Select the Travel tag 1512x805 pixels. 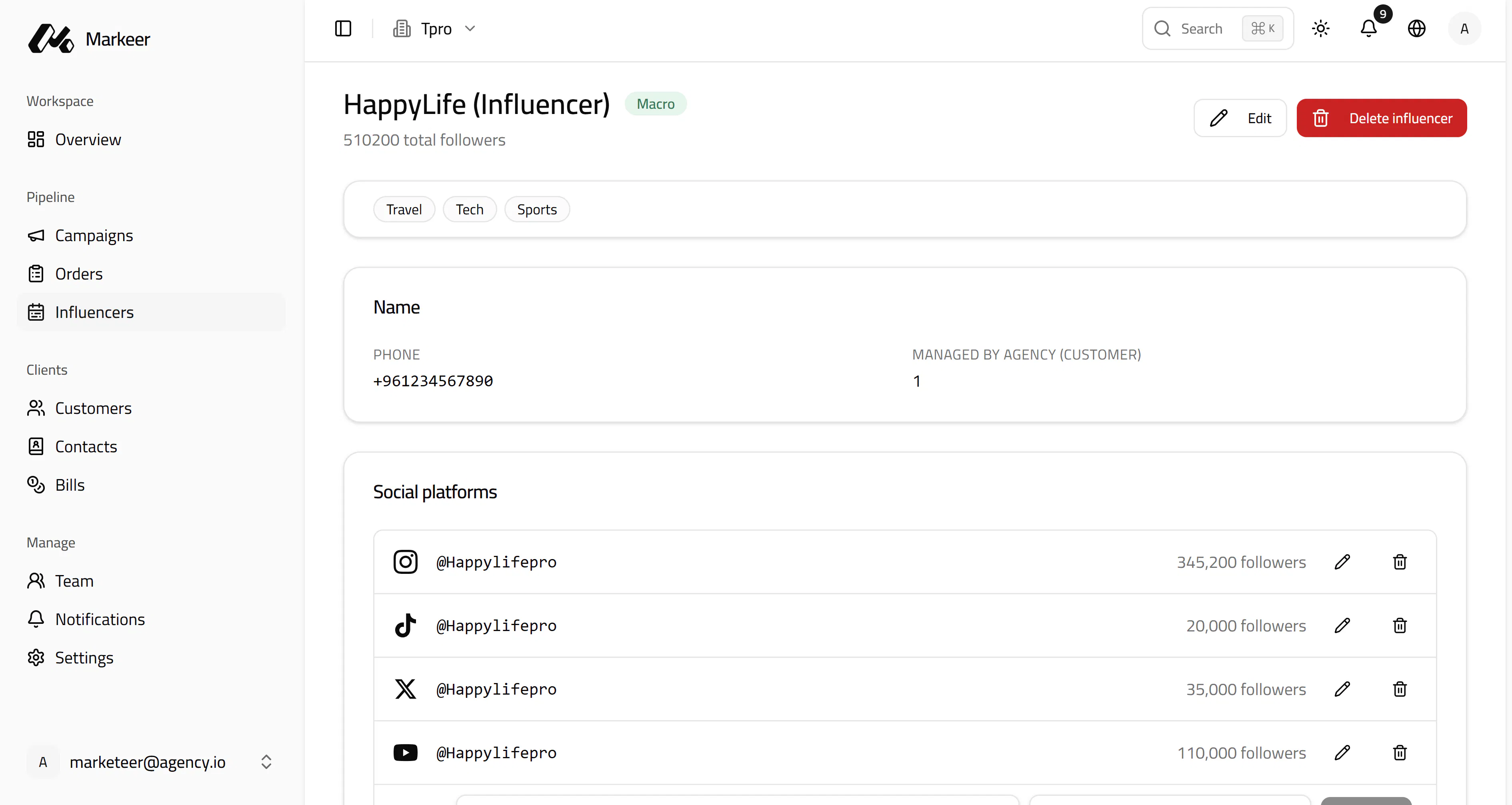(x=404, y=210)
